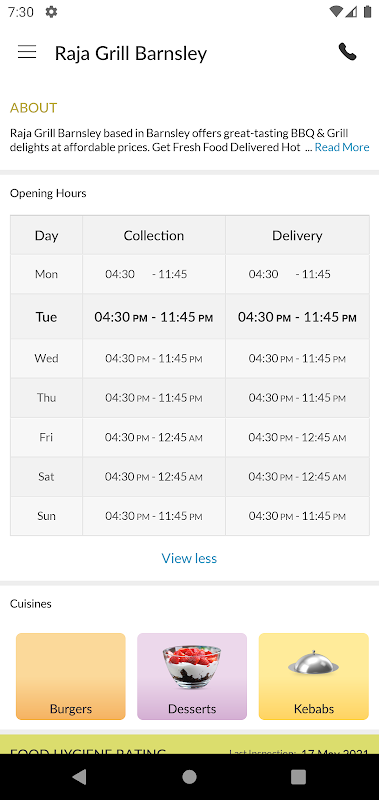Select the Desserts cuisine tile
Screen dimensions: 379x800
(x=192, y=676)
